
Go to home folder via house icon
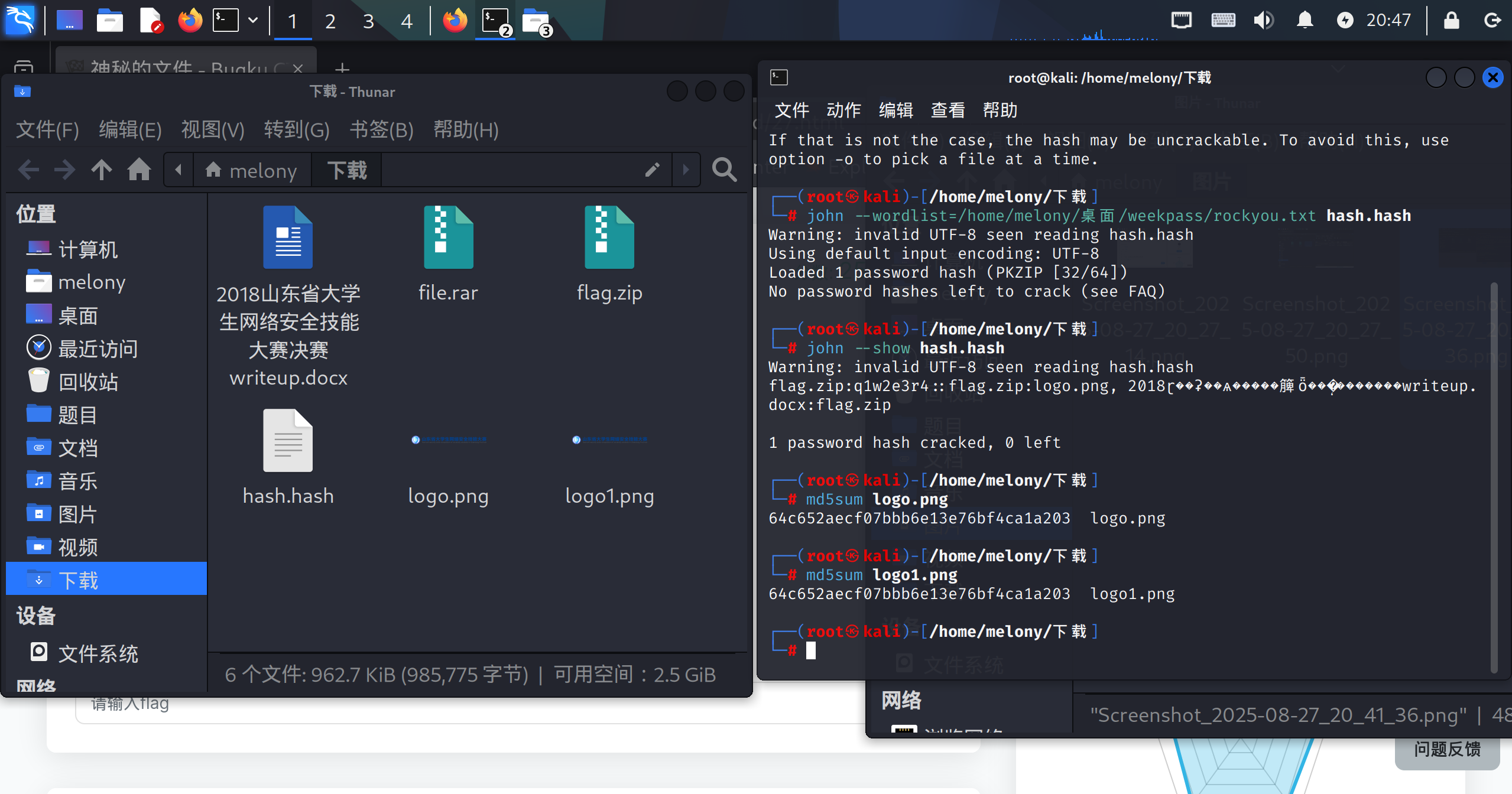coord(139,170)
